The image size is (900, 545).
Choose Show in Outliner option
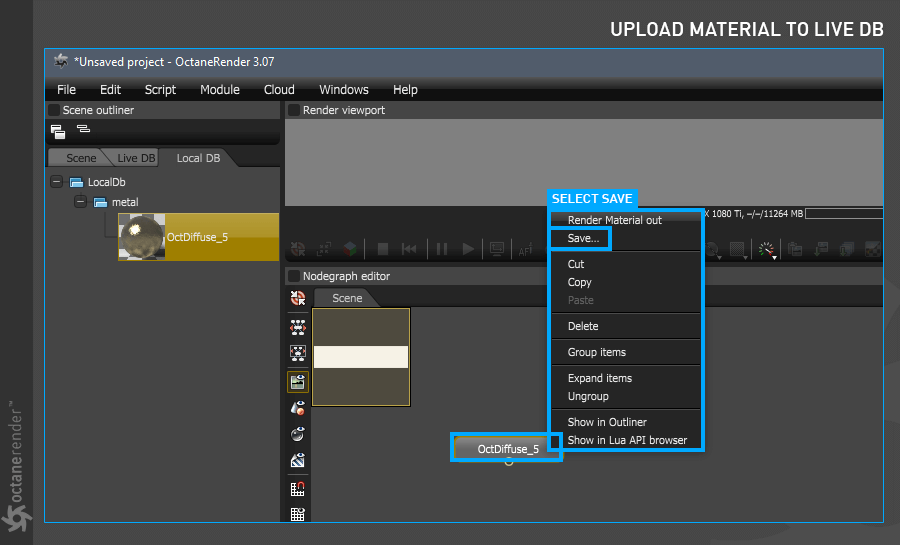[607, 422]
